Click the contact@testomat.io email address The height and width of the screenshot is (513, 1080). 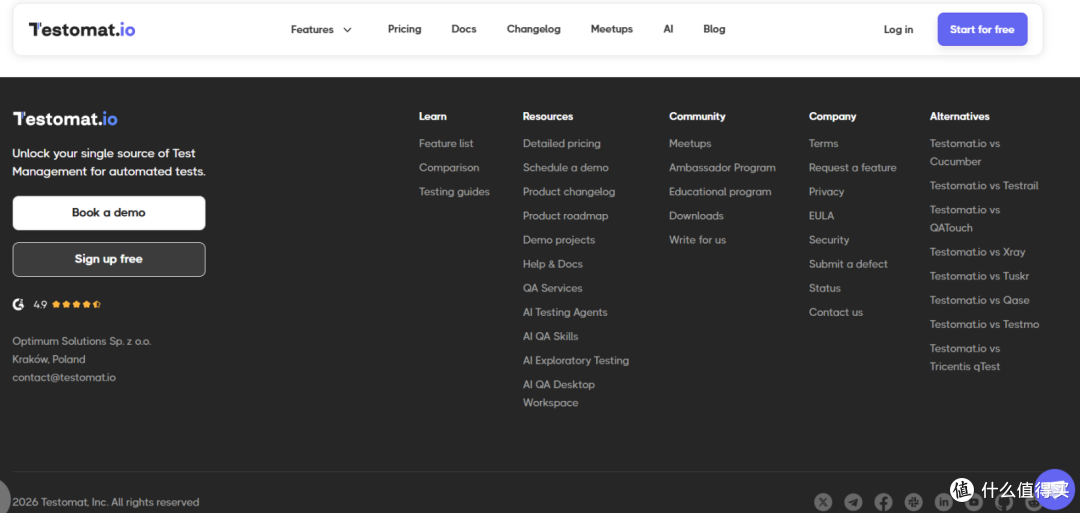coord(64,377)
